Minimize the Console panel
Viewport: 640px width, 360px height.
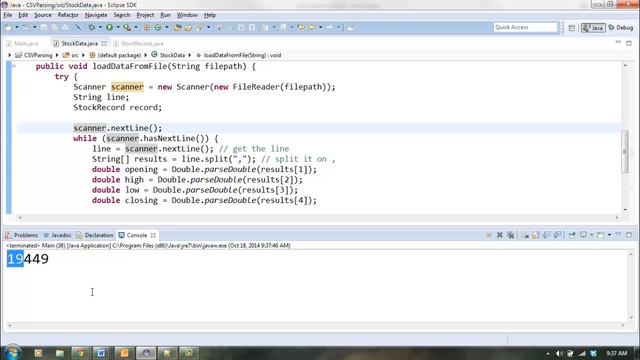pos(618,235)
